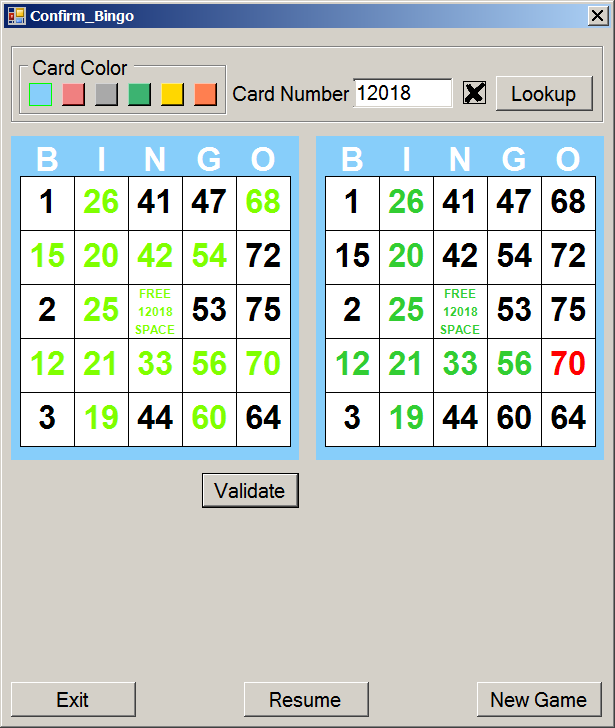Click green 42 on the left card
Viewport: 615px width, 728px height.
point(155,257)
